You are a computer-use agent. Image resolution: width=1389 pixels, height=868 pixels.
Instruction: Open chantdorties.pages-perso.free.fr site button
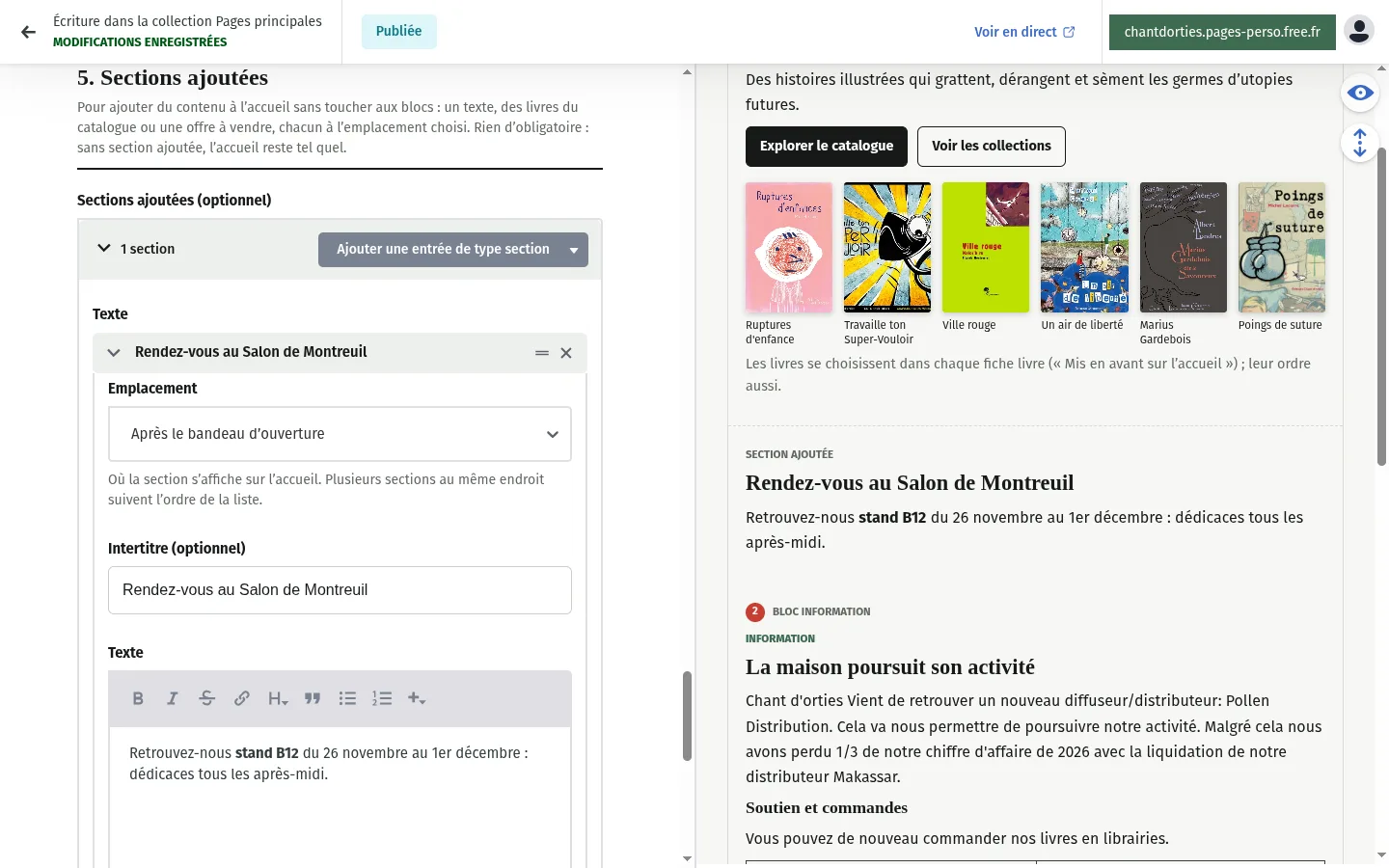(x=1222, y=32)
